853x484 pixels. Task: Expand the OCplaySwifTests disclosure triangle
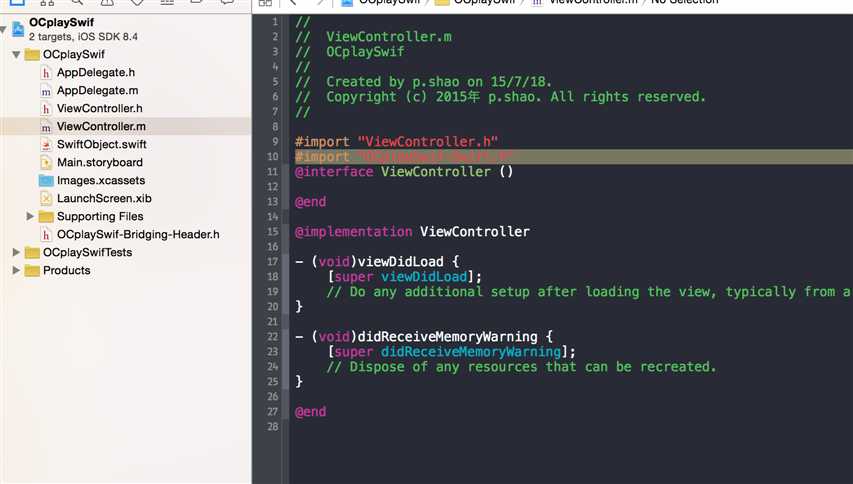16,252
